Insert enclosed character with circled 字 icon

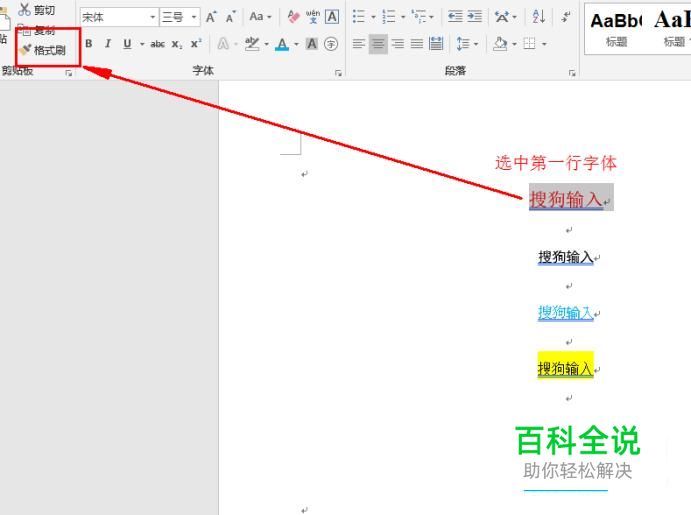pyautogui.click(x=331, y=44)
